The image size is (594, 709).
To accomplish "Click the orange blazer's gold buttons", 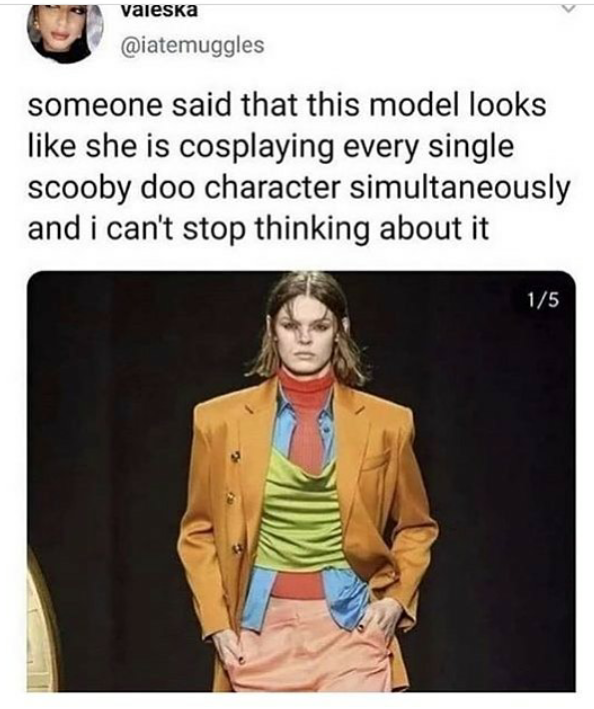I will [234, 501].
